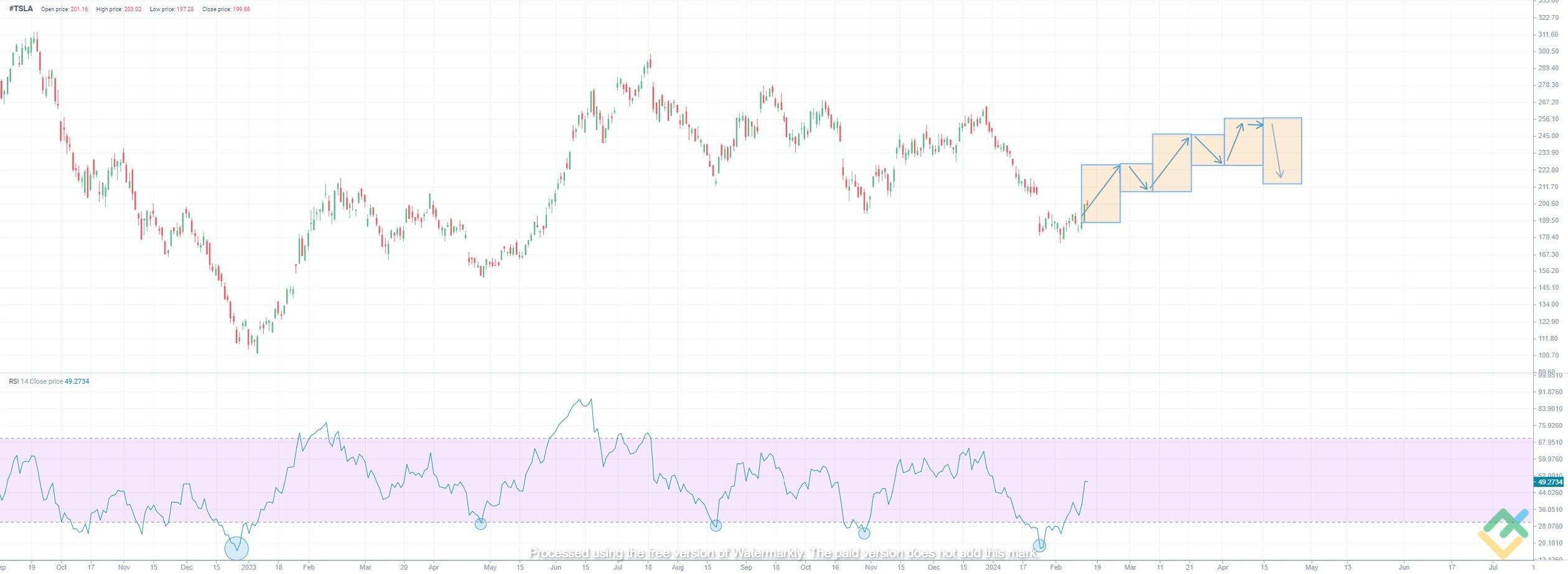Select the largest RSI oversold circle marker
This screenshot has width=1568, height=574.
[236, 548]
